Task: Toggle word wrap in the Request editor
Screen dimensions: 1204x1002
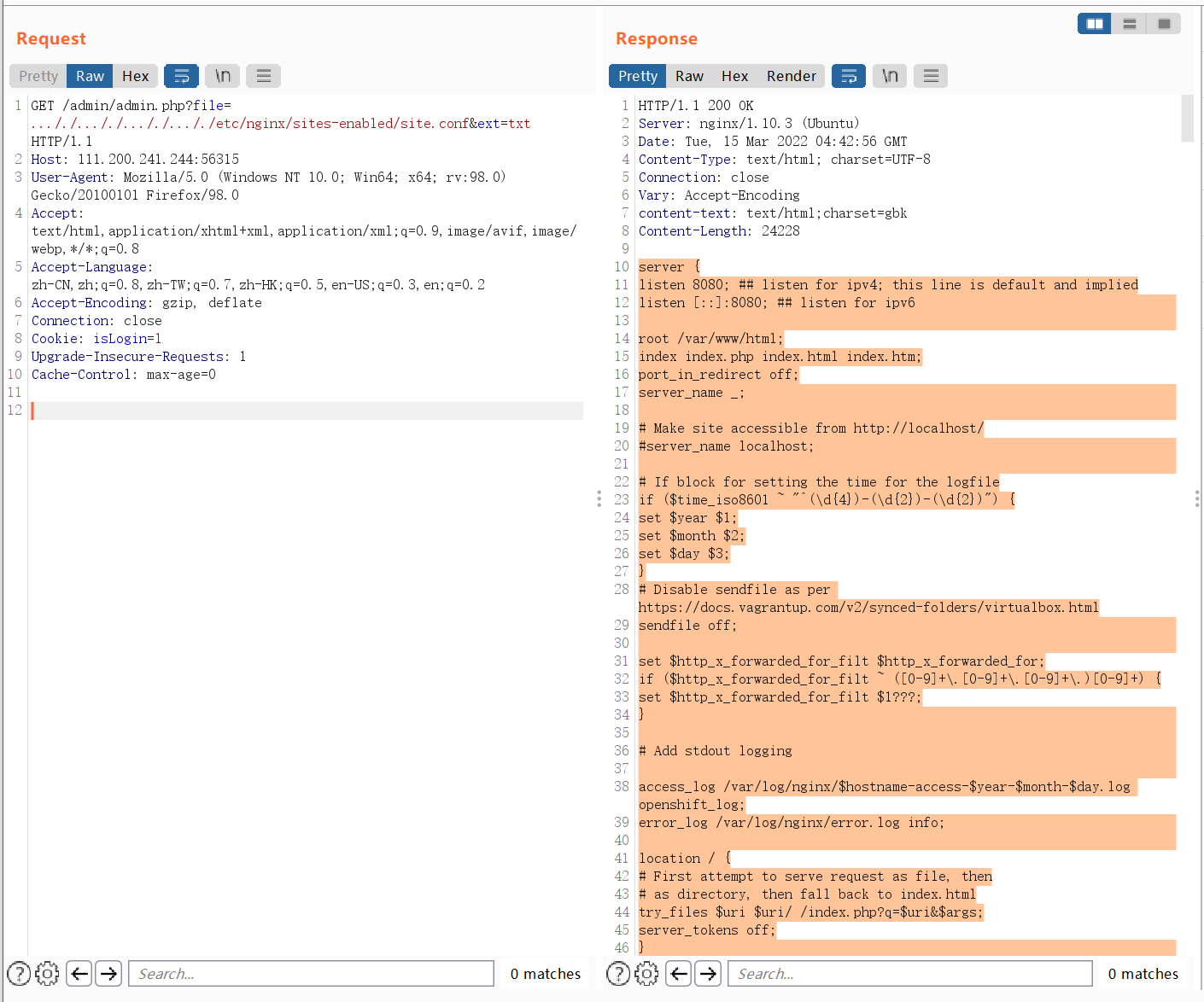Action: point(181,75)
